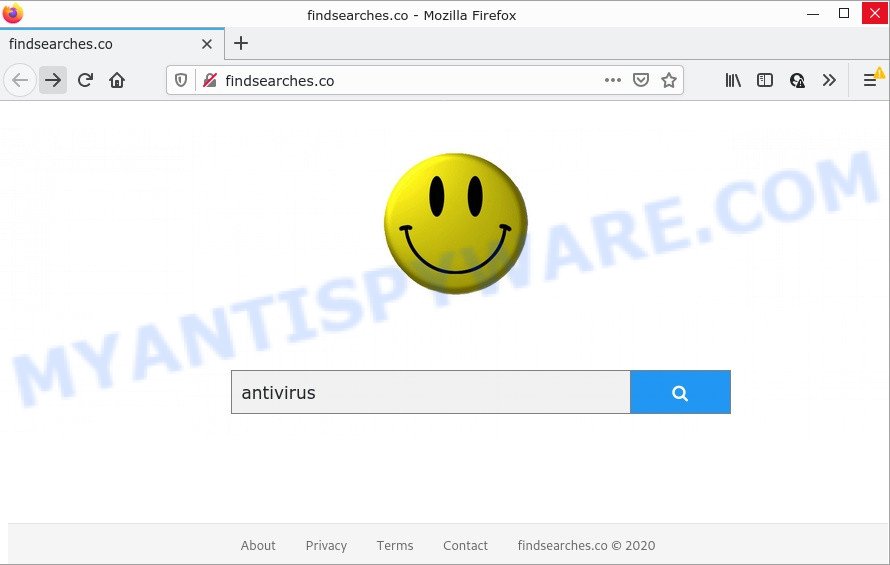Expand more tools overflow chevron

point(829,80)
